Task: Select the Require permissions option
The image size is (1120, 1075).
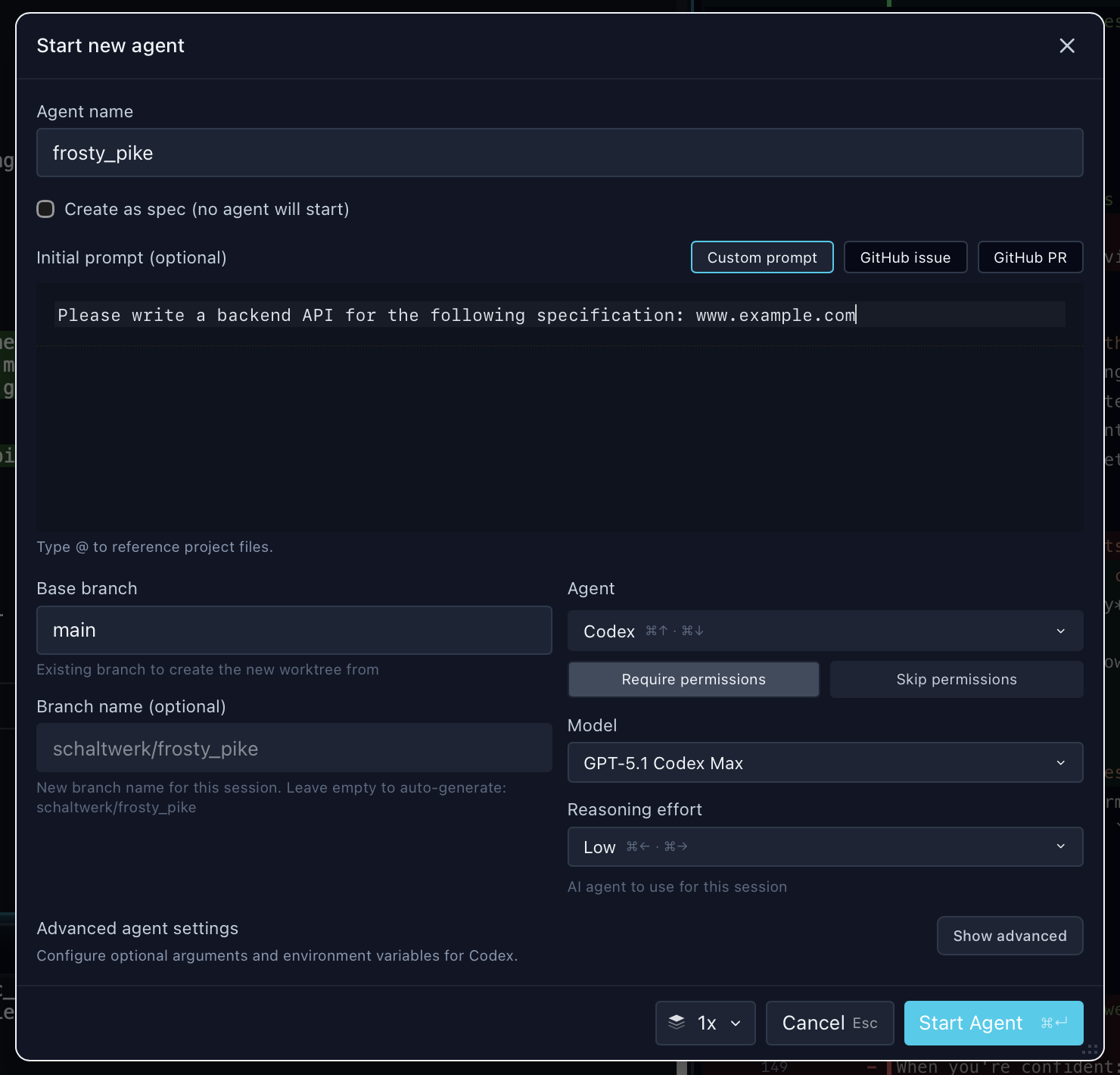Action: [692, 679]
